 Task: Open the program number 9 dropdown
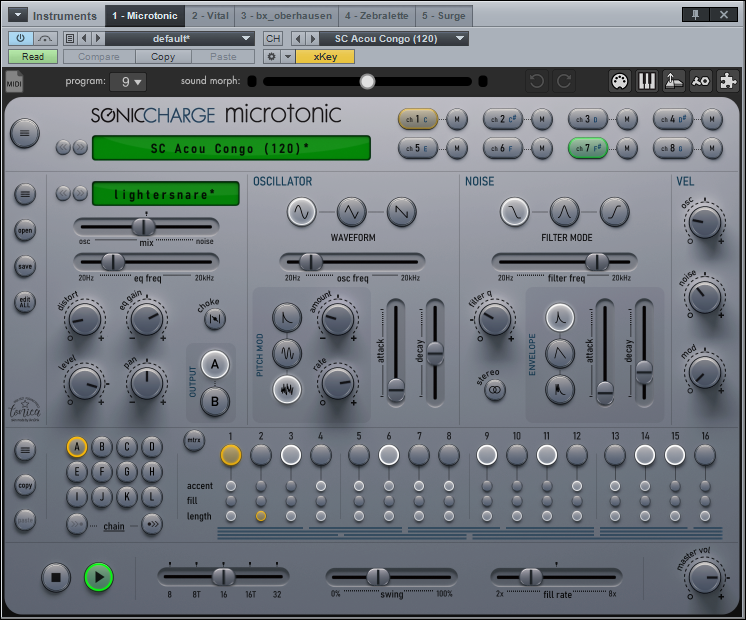pyautogui.click(x=128, y=82)
